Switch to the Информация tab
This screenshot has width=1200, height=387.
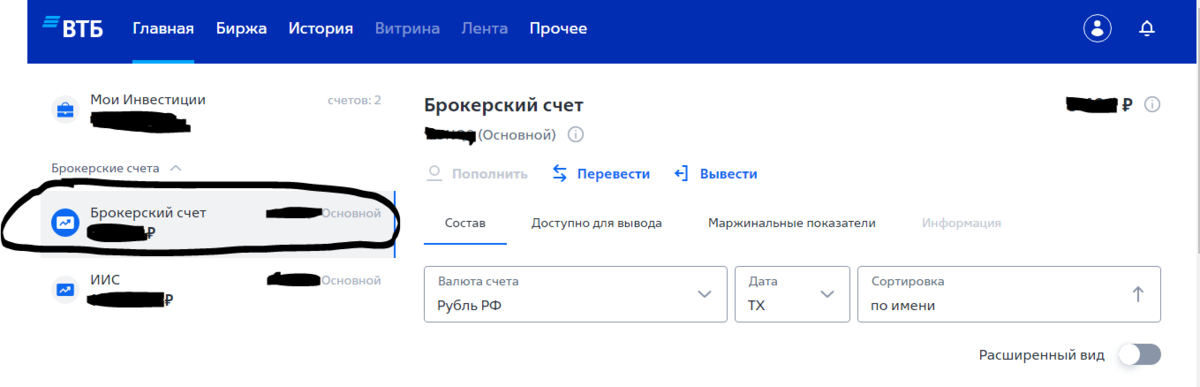tap(961, 223)
